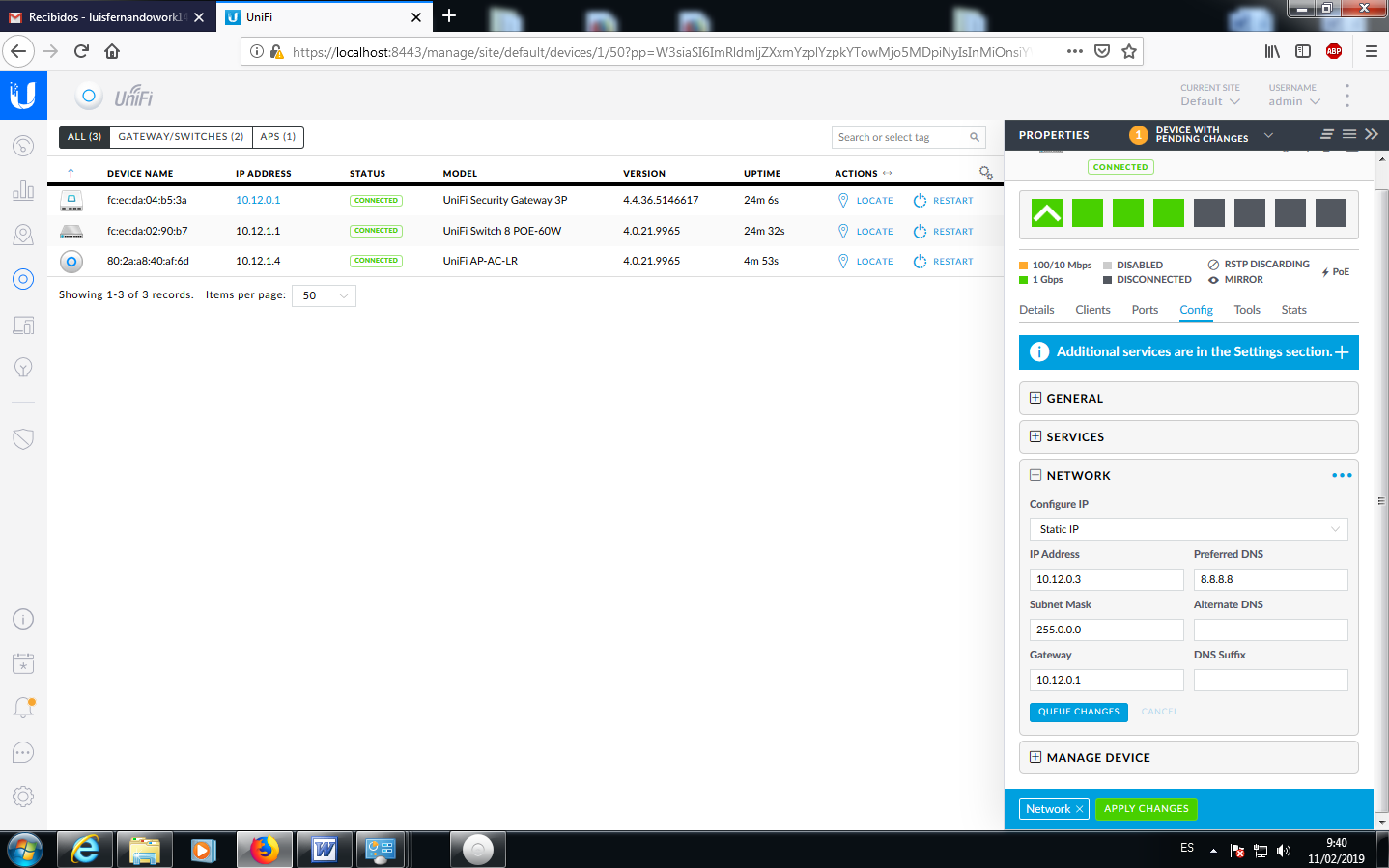1389x868 pixels.
Task: Open the Events calendar sidebar icon
Action: tap(23, 663)
